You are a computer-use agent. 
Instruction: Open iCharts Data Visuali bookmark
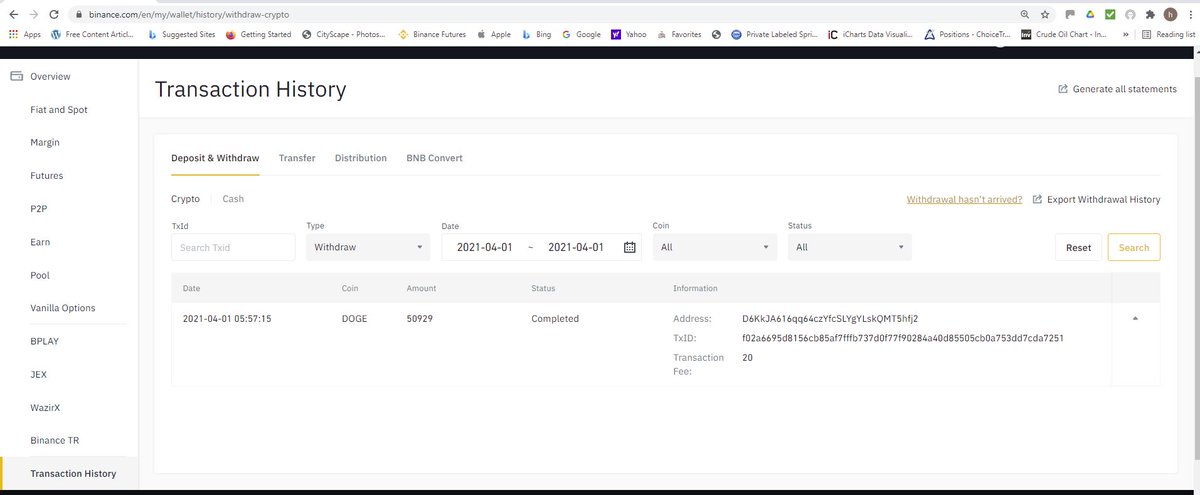click(870, 34)
